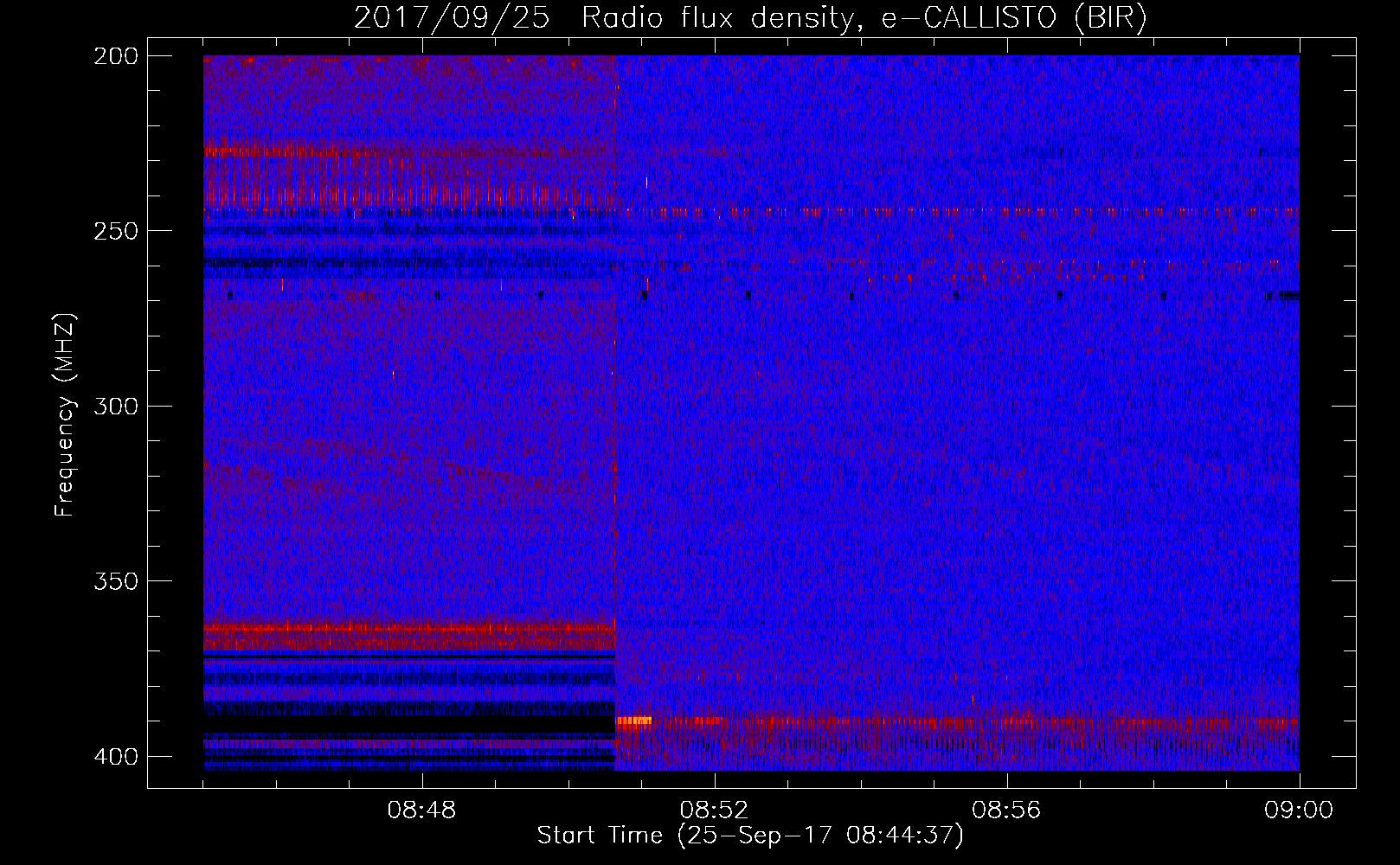Click the 200 frequency tick label
1400x865 pixels.
coord(115,56)
